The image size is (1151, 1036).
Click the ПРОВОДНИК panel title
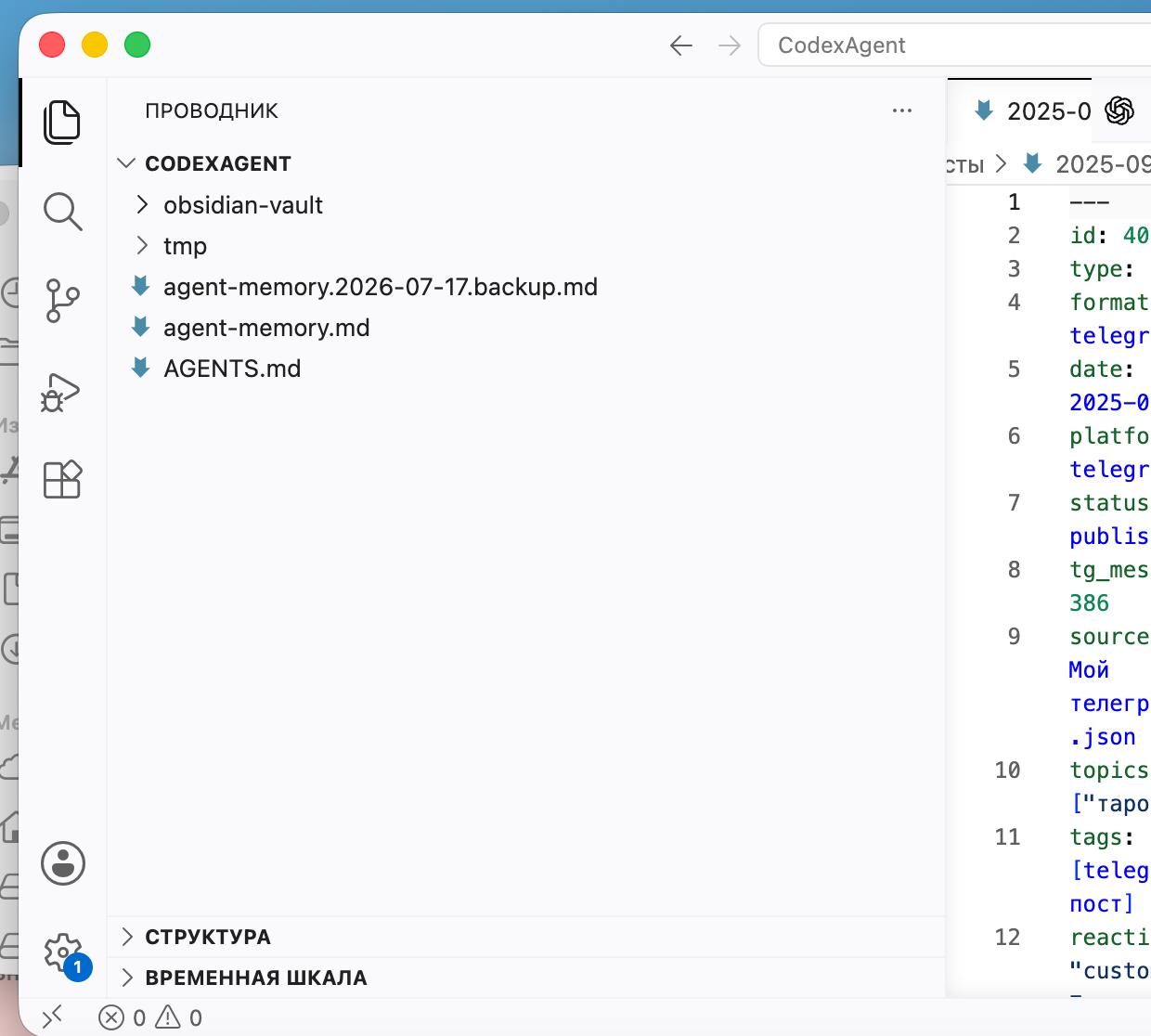point(212,110)
